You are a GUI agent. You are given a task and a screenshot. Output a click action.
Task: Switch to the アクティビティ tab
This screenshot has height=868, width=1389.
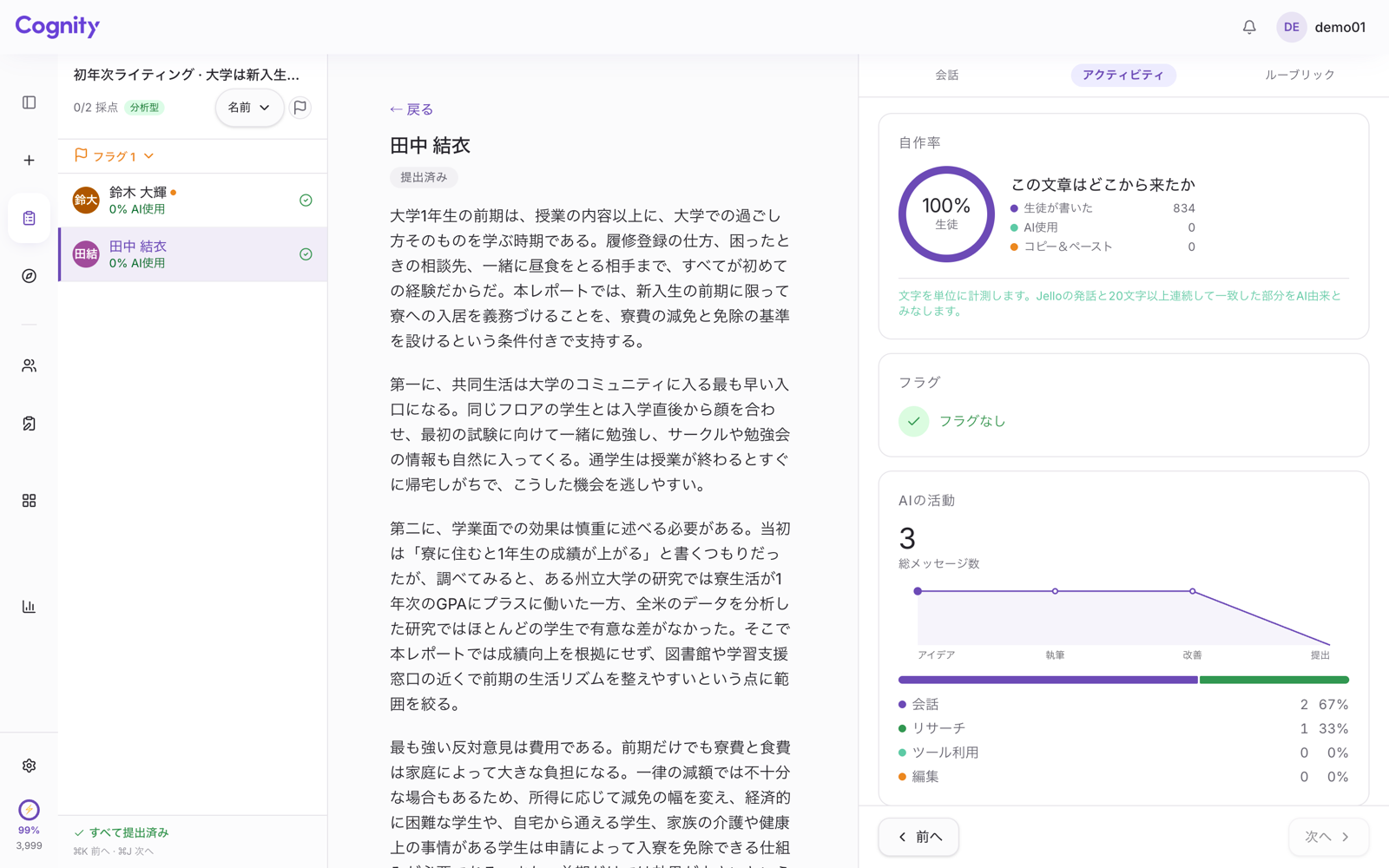click(x=1123, y=75)
